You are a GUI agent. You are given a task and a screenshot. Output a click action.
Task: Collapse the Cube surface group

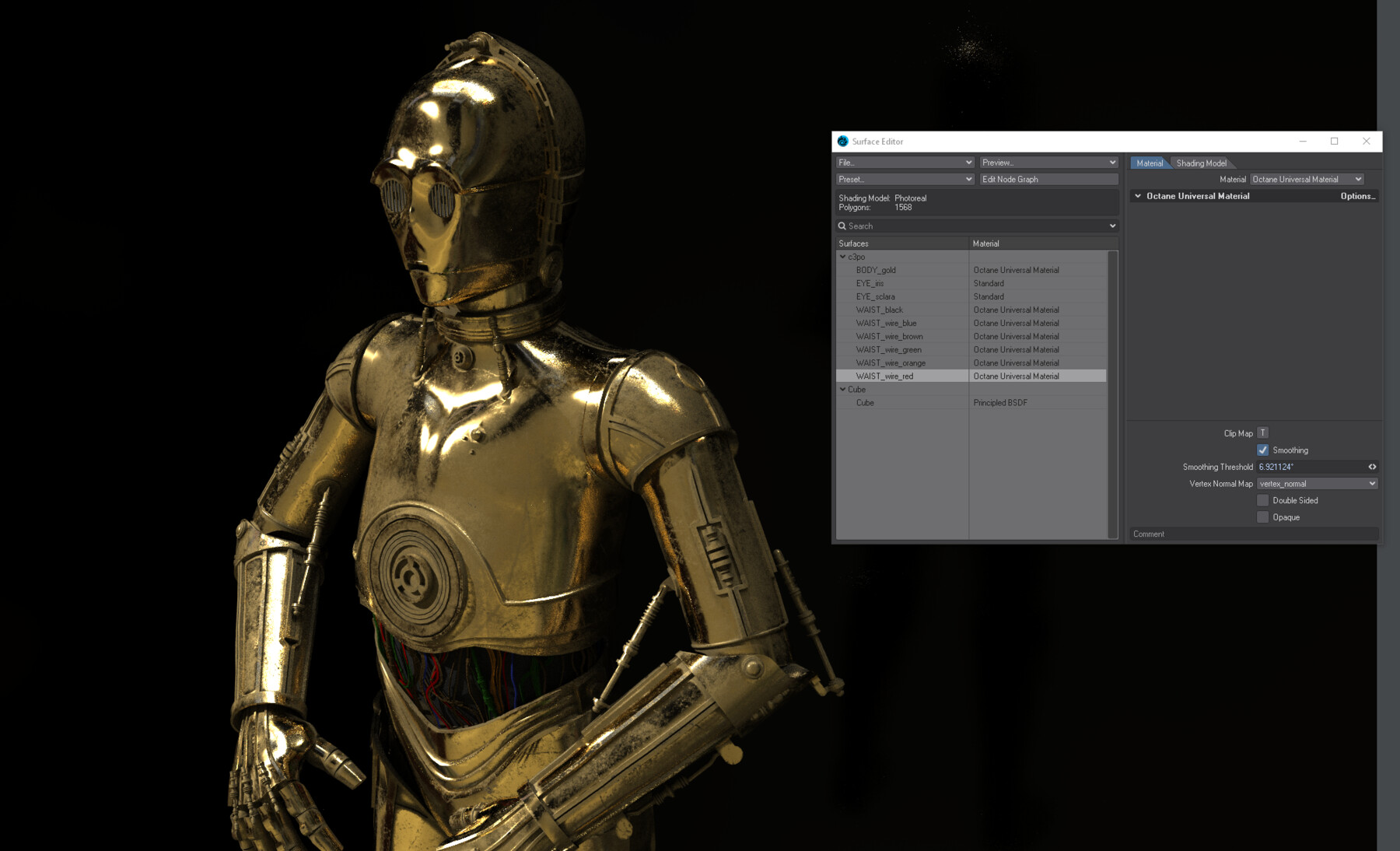pos(842,389)
